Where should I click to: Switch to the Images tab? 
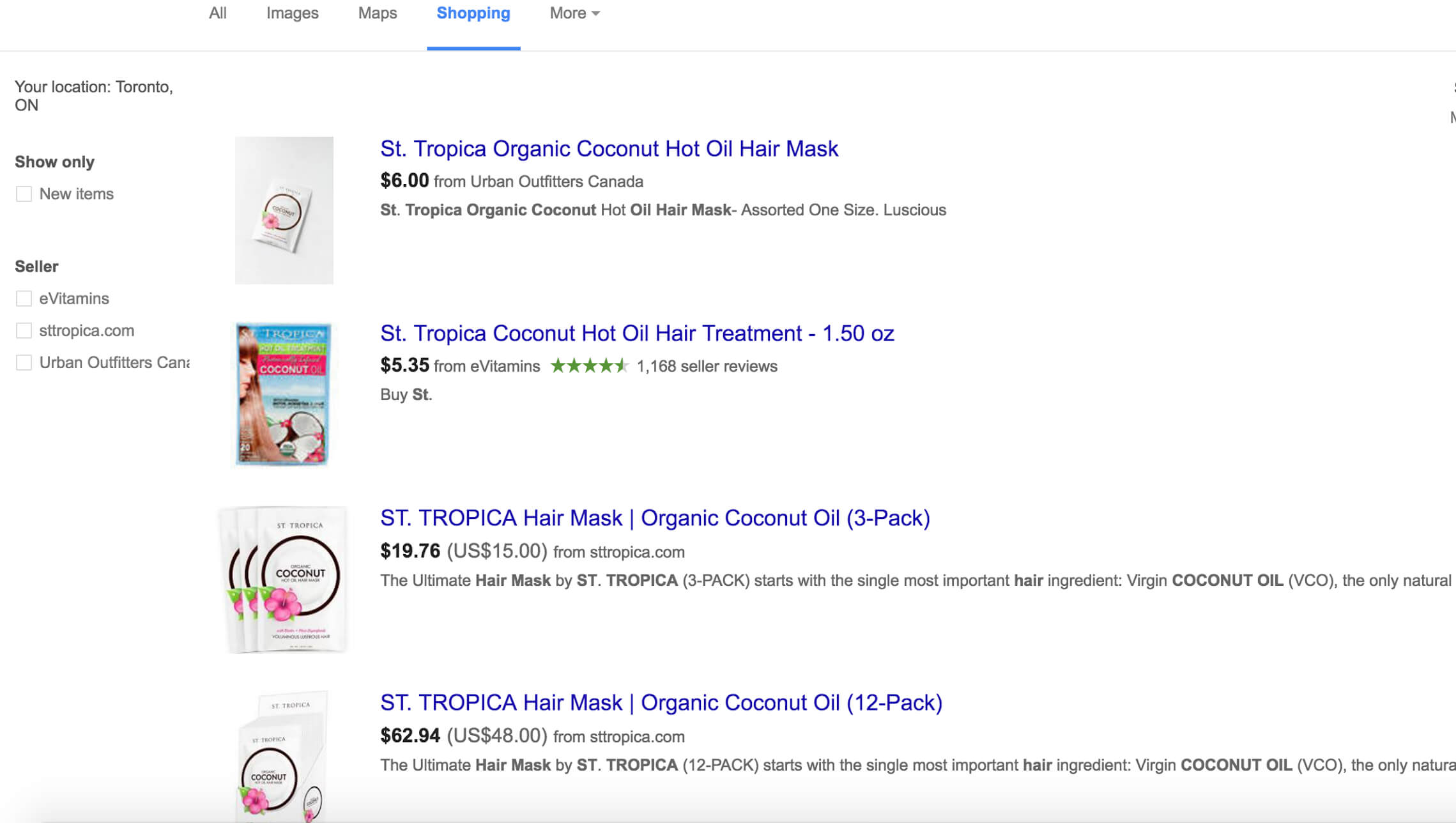pyautogui.click(x=291, y=13)
